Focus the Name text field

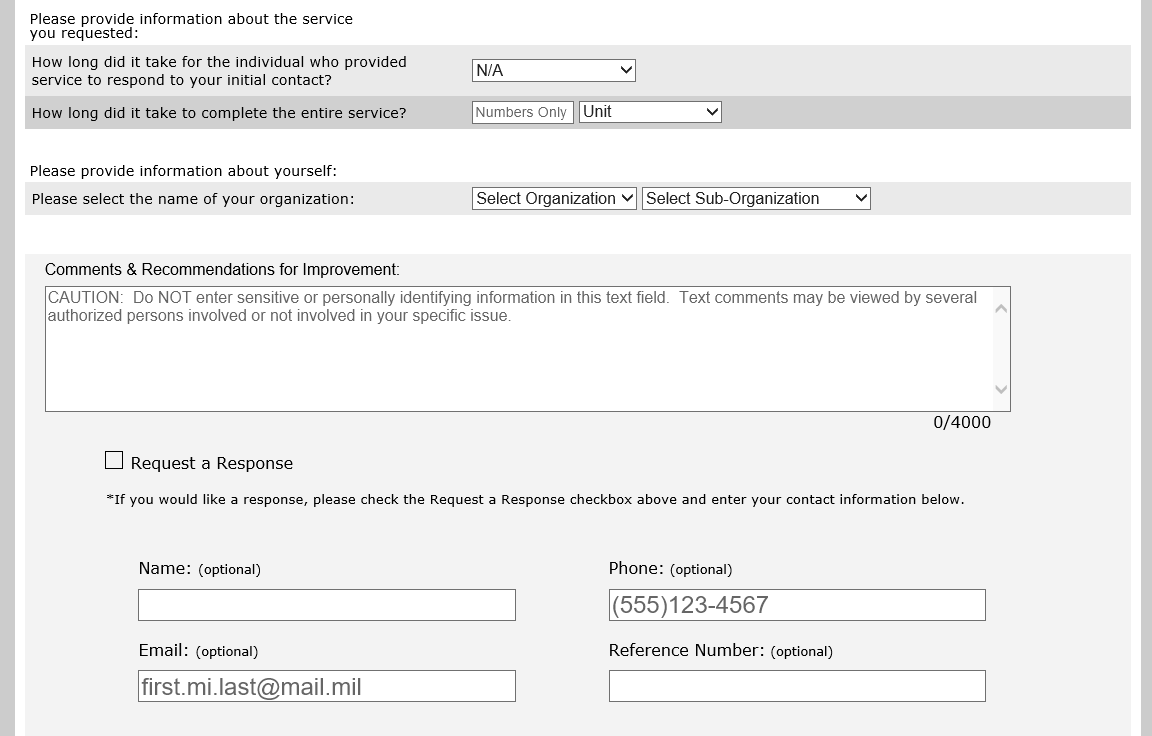click(327, 605)
